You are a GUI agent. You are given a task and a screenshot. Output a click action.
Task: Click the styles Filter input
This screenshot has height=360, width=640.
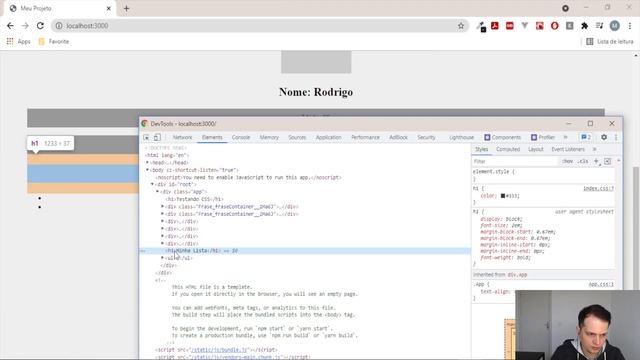coord(515,162)
